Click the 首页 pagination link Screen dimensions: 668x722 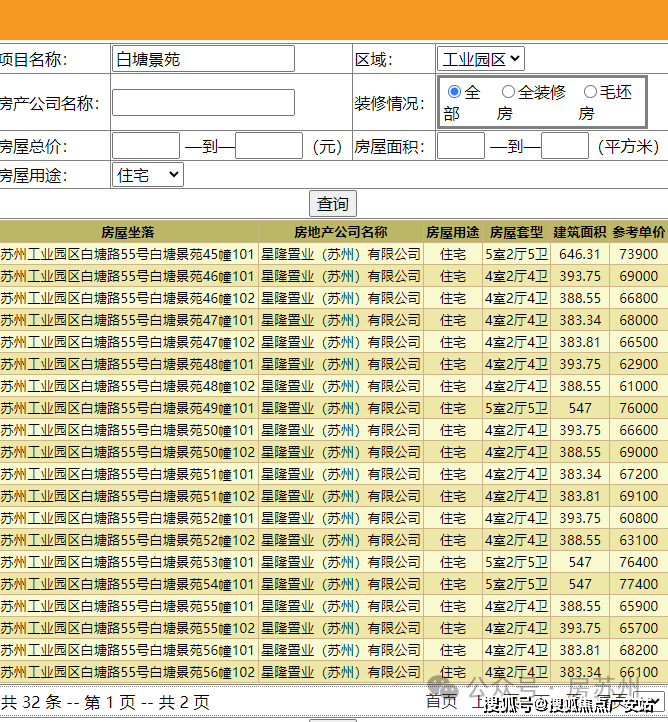[x=441, y=701]
